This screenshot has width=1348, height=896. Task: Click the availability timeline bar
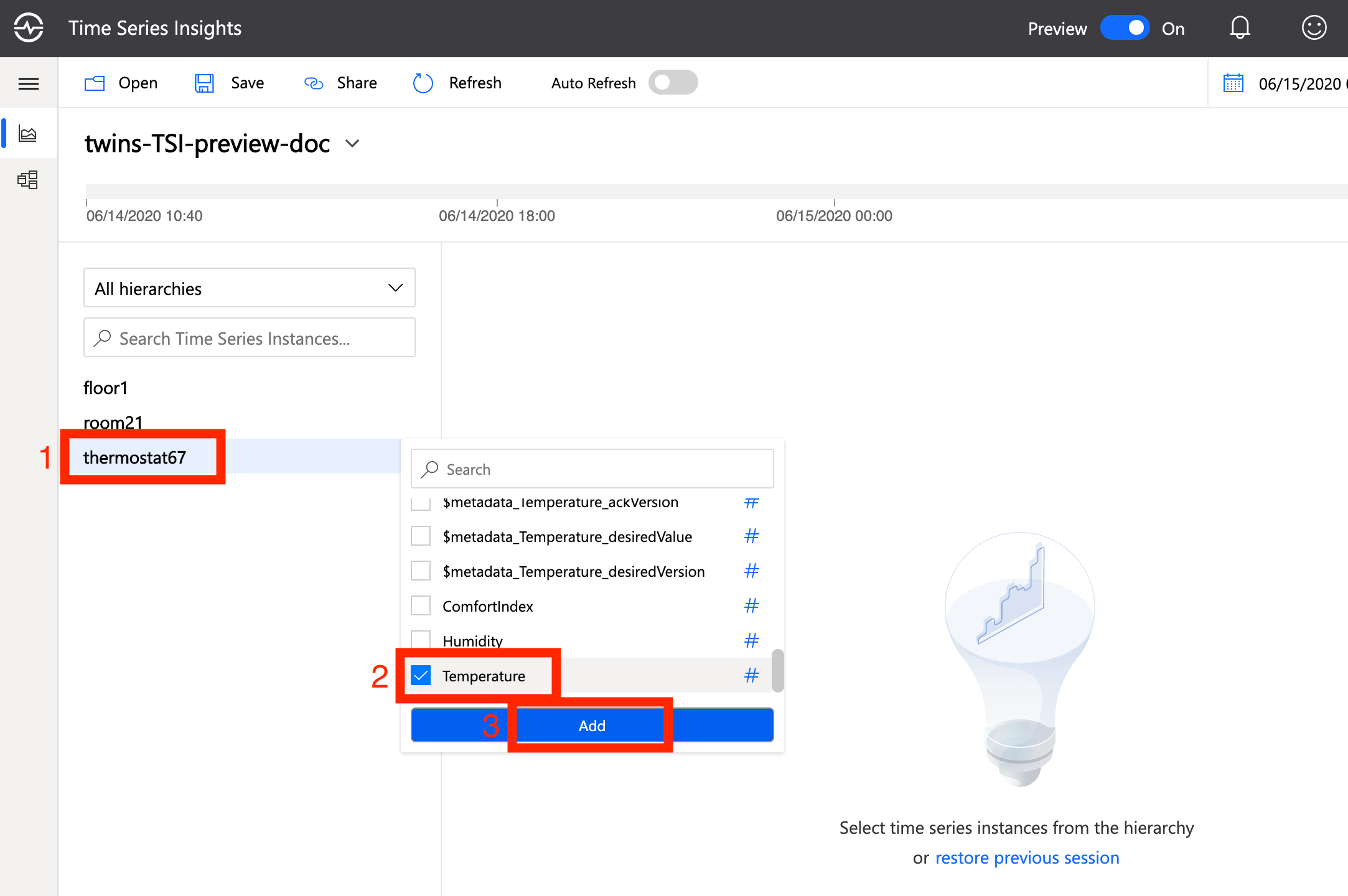[716, 192]
